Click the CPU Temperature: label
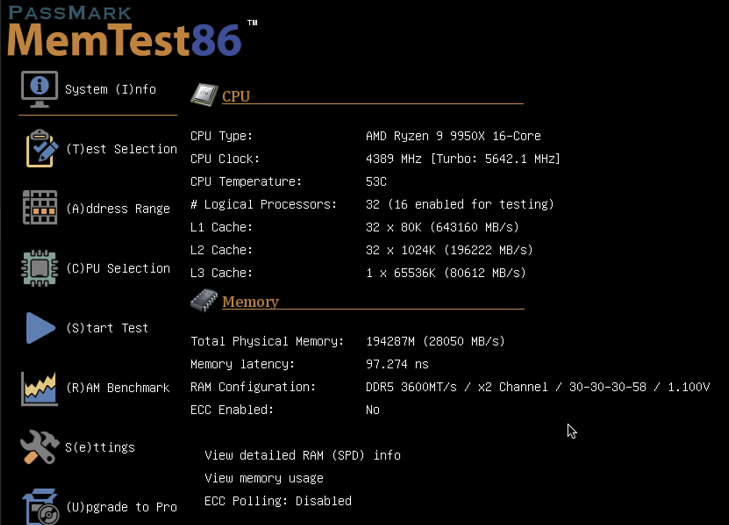 (x=246, y=181)
